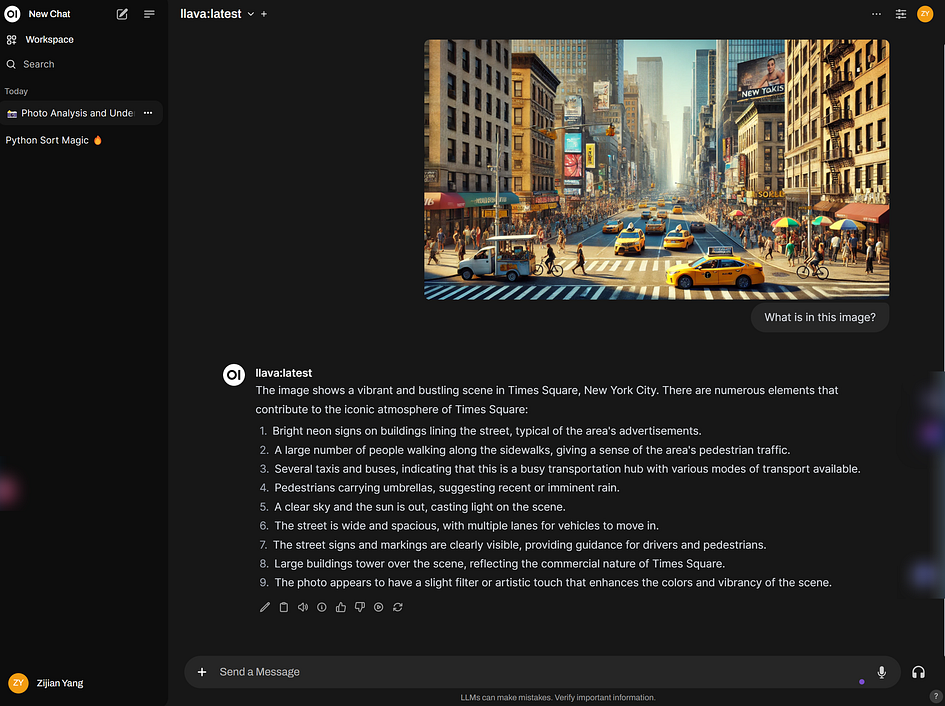The image size is (945, 706).
Task: Give the response a thumbs up
Action: (341, 607)
